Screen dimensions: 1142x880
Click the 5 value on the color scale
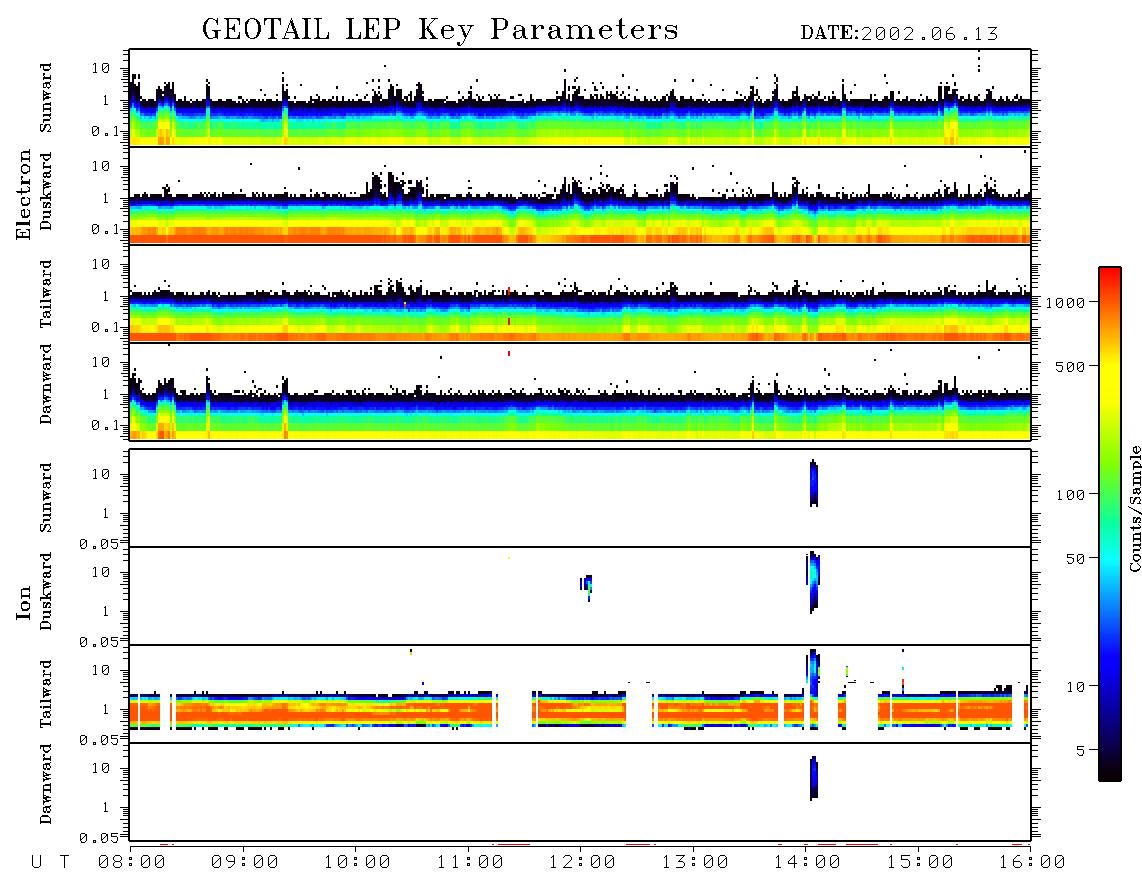[1081, 750]
